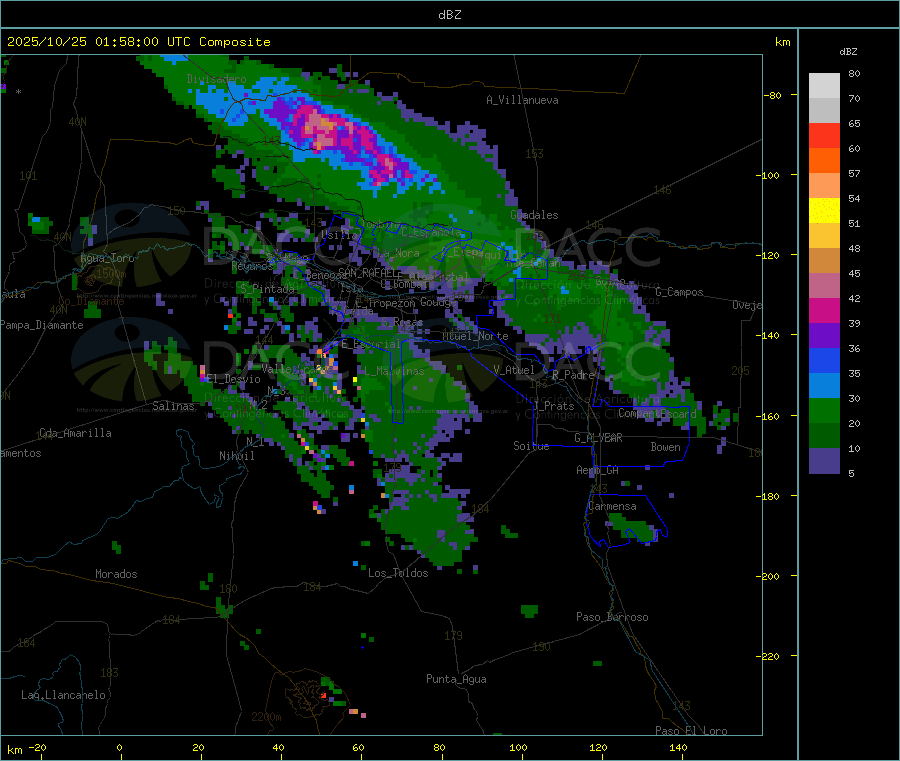Click the 'S_Pintada' map label
Viewport: 900px width, 761px height.
(267, 288)
